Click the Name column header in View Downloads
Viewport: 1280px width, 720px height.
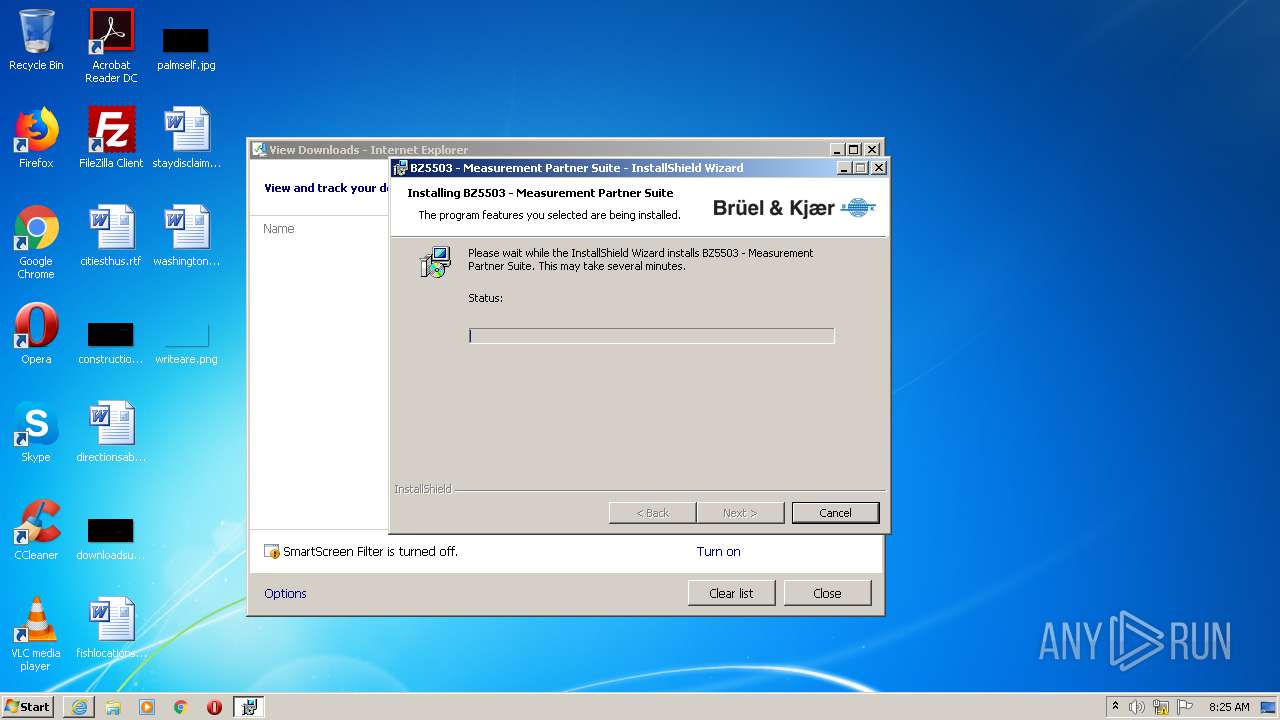click(279, 229)
